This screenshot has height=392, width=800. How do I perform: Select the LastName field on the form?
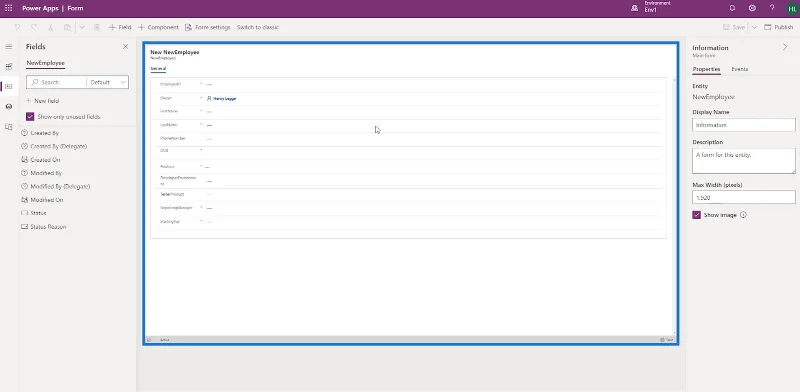click(408, 125)
